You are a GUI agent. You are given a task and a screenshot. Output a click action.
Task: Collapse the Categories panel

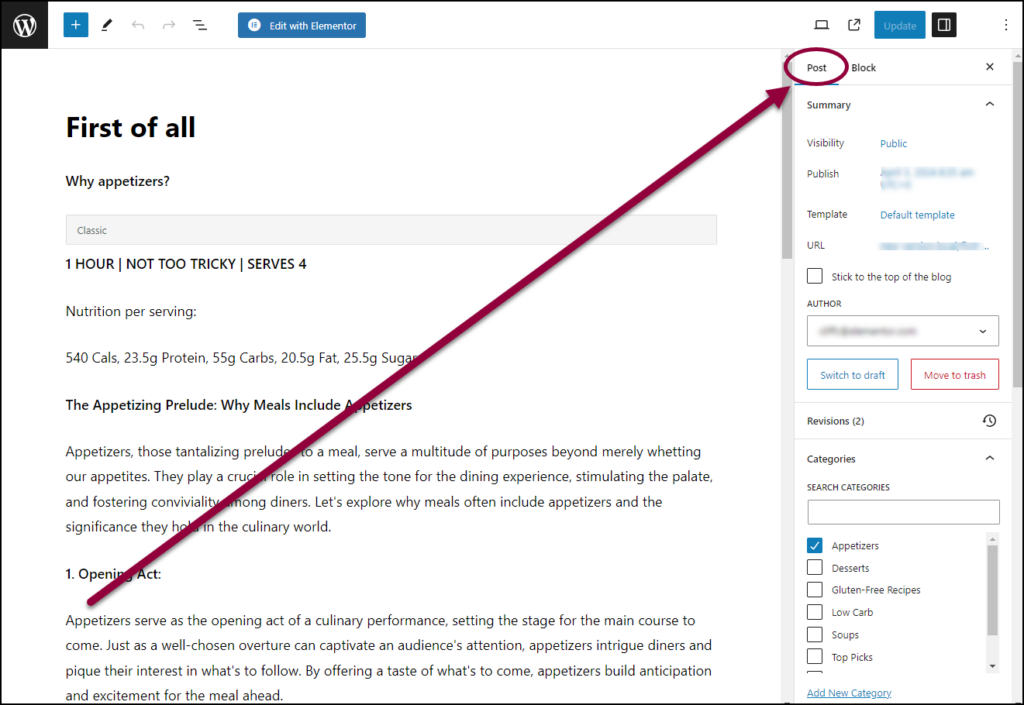989,457
